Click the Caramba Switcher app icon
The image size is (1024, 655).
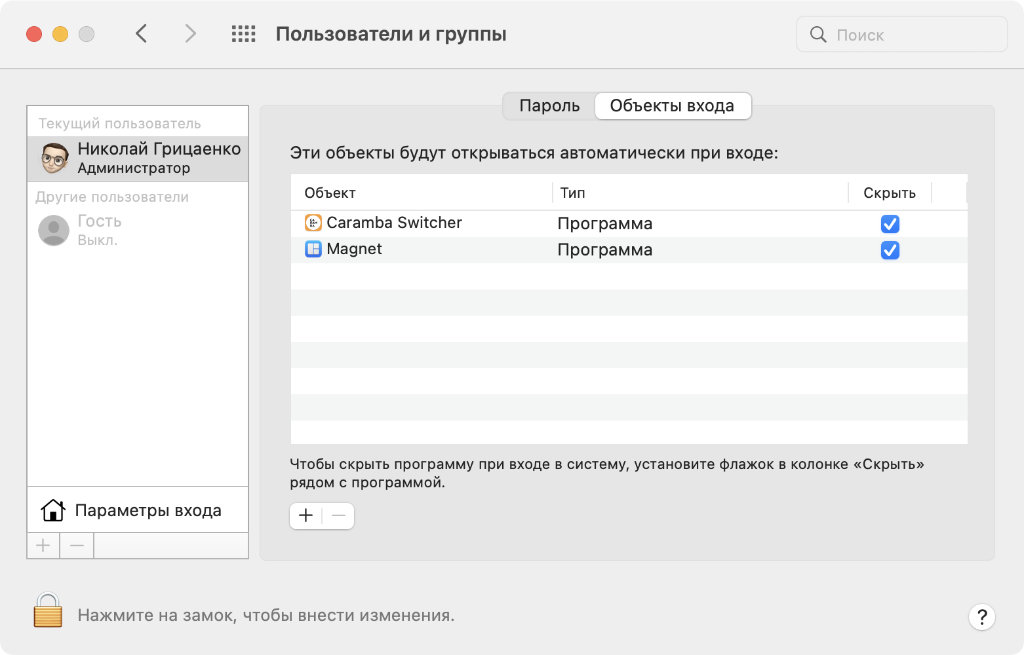[x=313, y=223]
